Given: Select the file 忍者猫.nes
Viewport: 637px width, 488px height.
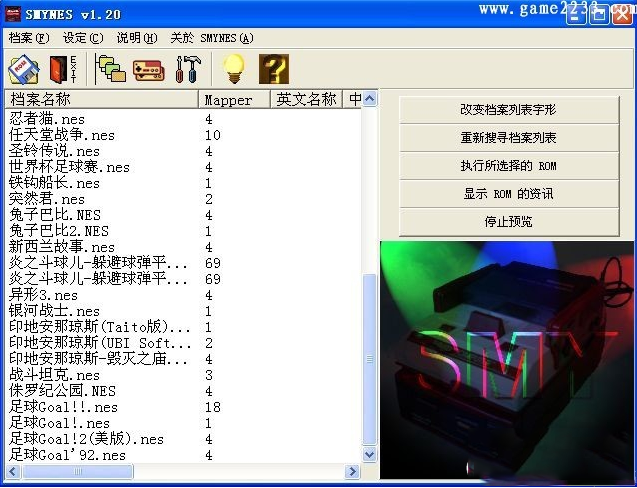Looking at the screenshot, I should pos(47,119).
